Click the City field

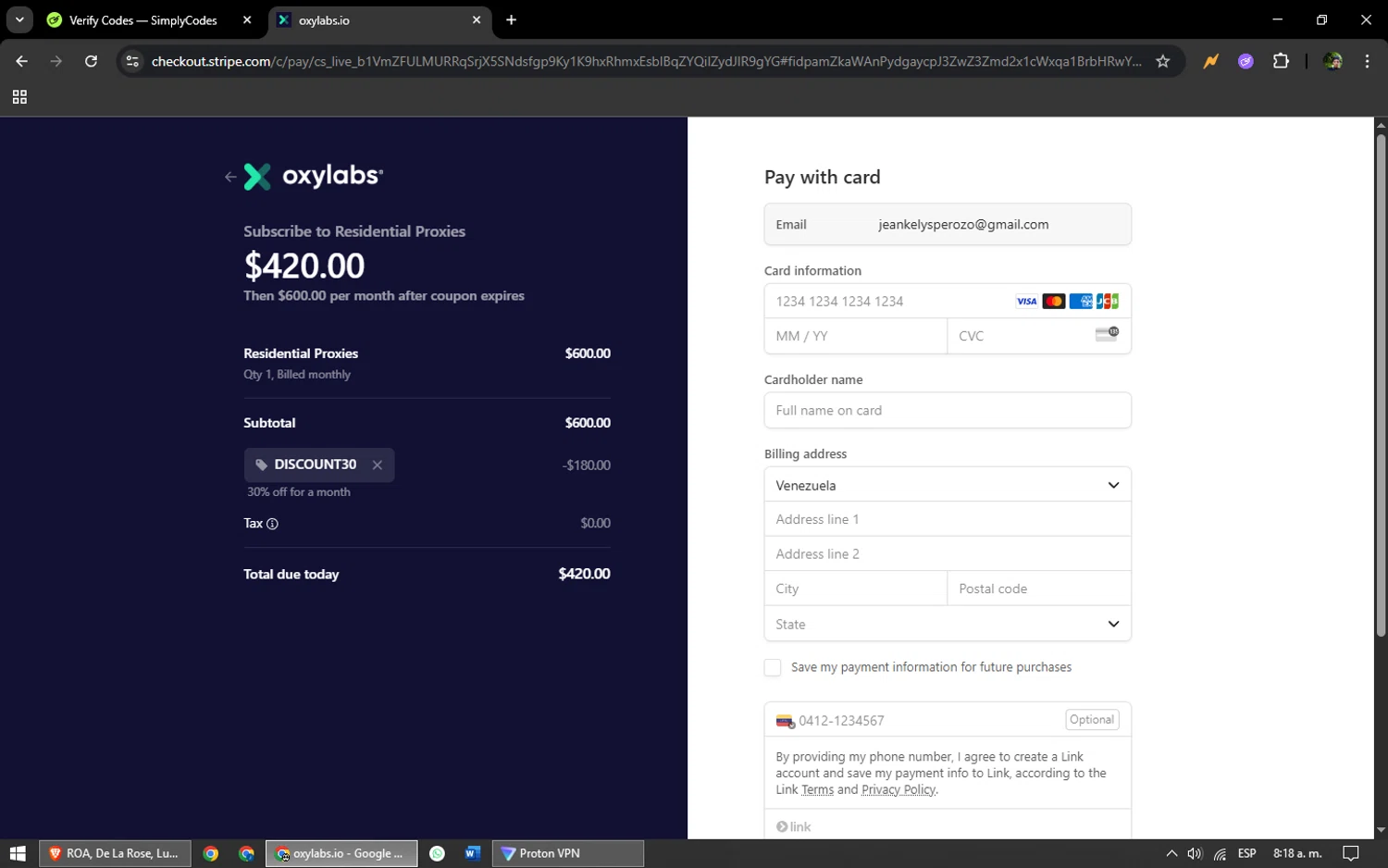coord(855,589)
